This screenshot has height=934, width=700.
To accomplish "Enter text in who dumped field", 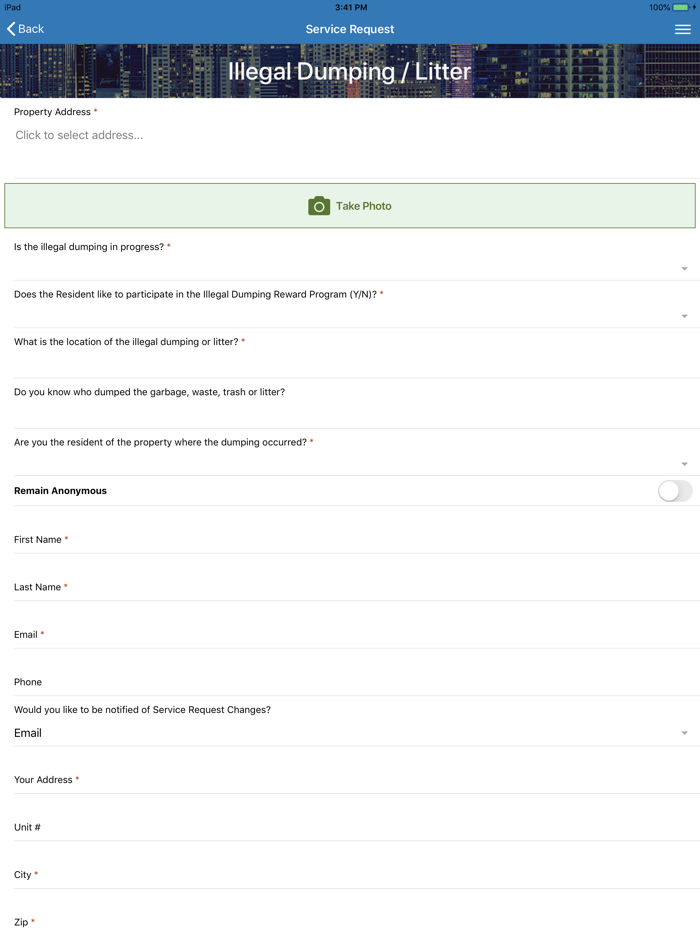I will click(x=350, y=414).
